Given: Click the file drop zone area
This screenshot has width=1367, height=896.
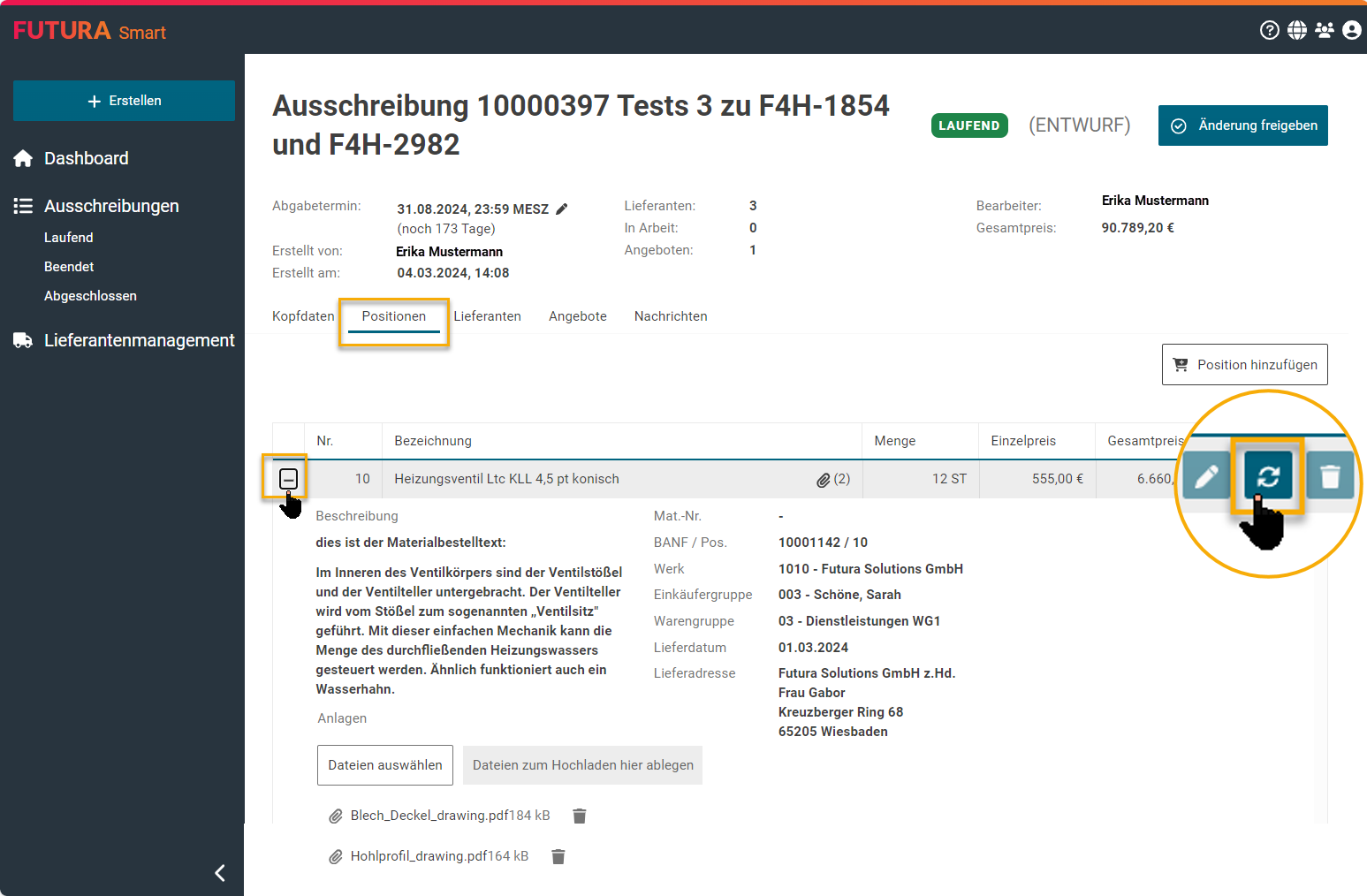Looking at the screenshot, I should (582, 765).
